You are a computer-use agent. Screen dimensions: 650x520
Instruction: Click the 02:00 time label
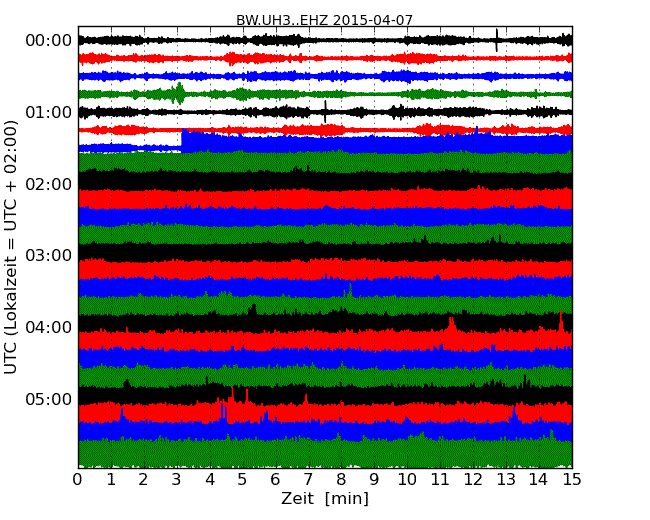click(x=49, y=184)
